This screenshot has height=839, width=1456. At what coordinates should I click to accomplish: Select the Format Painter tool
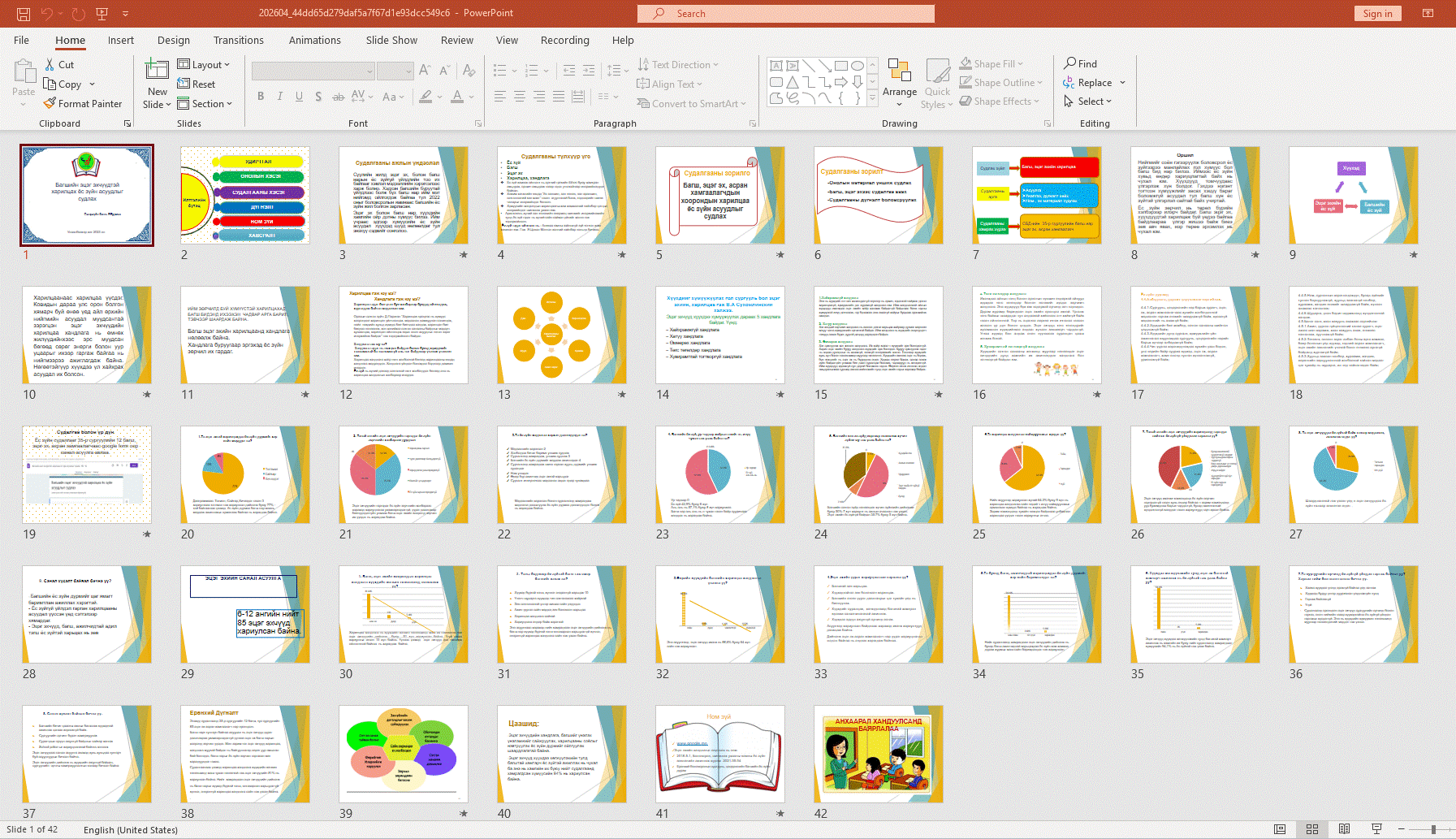[x=83, y=104]
